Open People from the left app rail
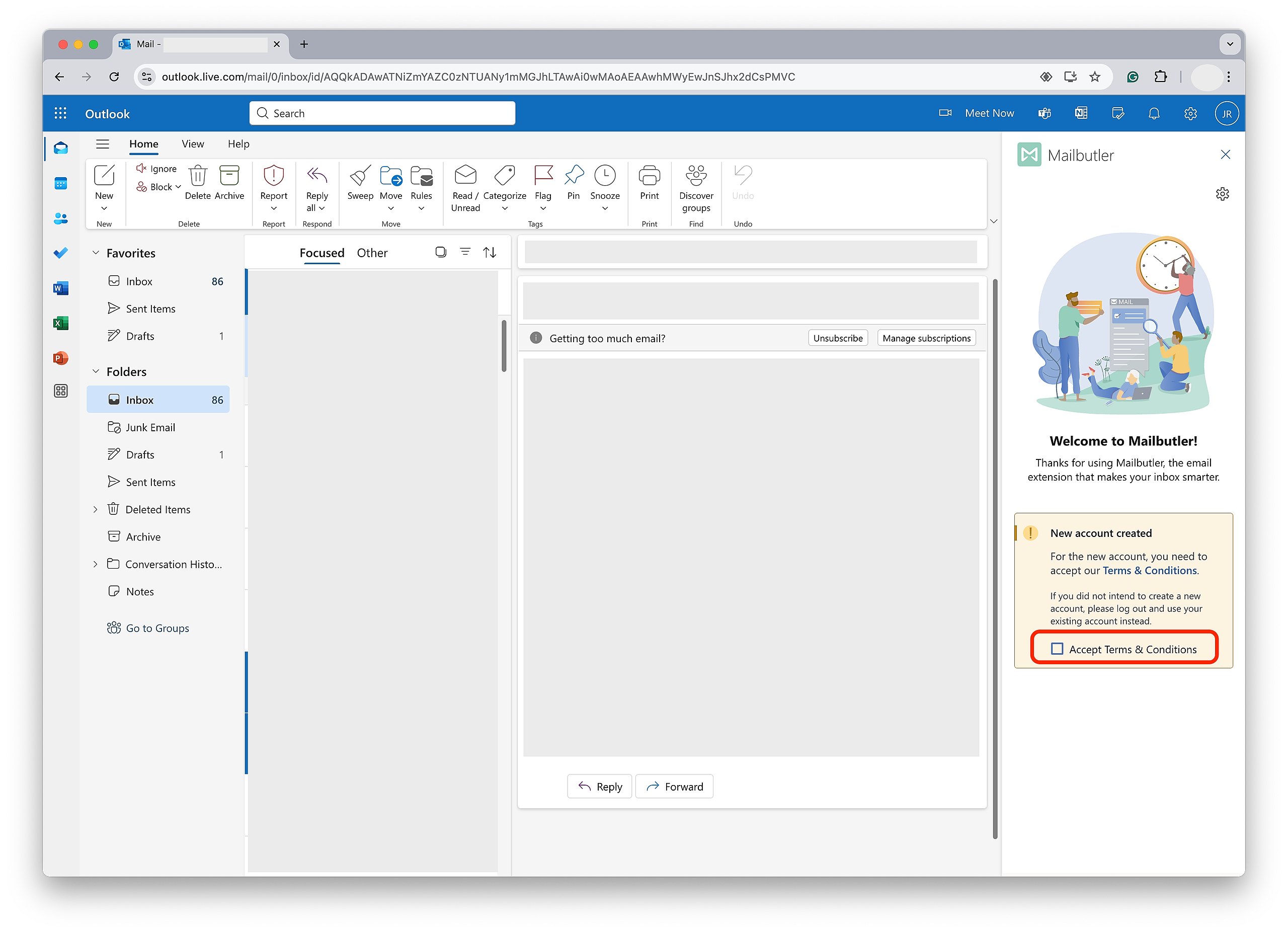This screenshot has width=1288, height=933. (61, 218)
